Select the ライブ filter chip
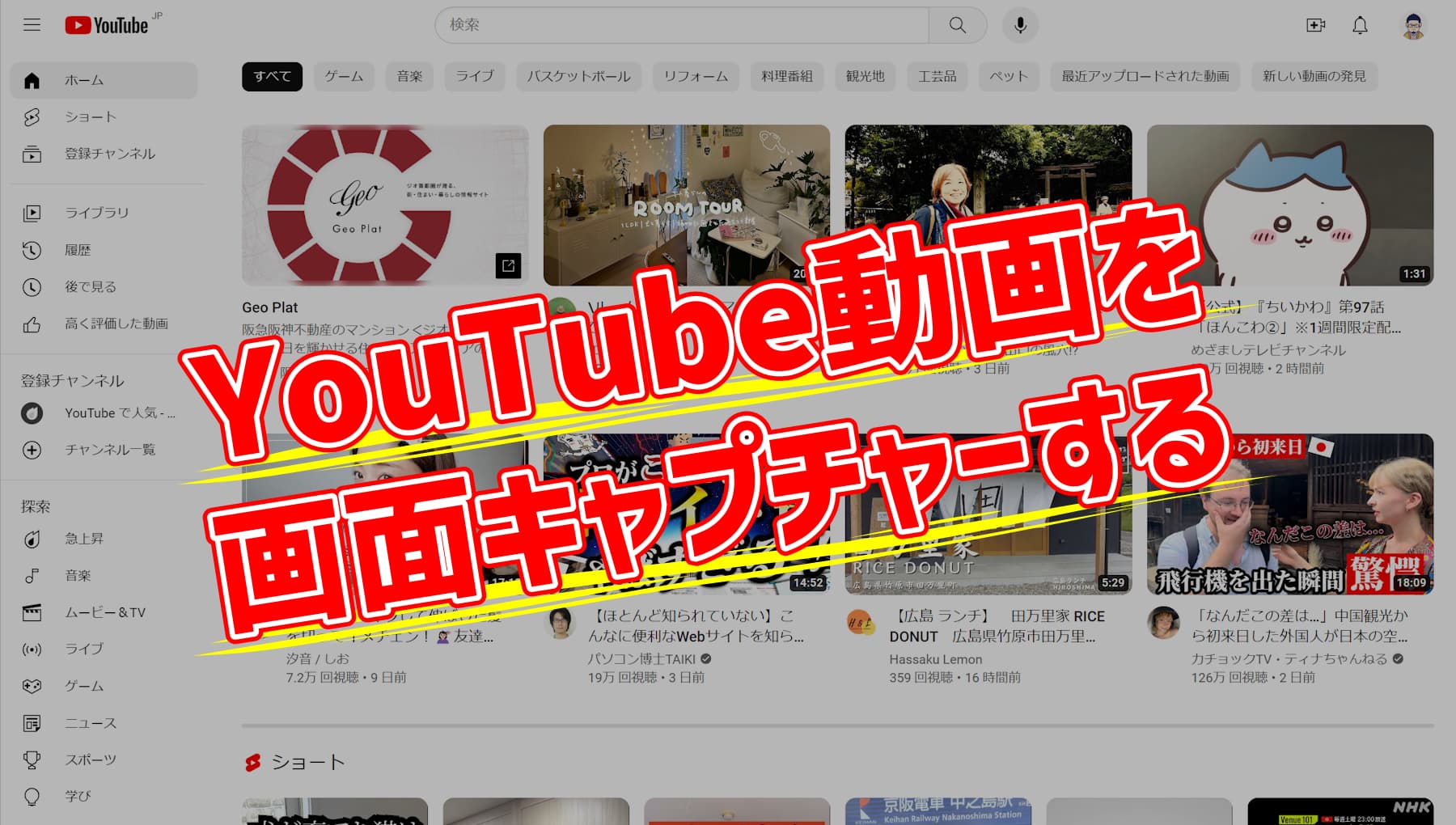This screenshot has height=825, width=1456. click(475, 77)
